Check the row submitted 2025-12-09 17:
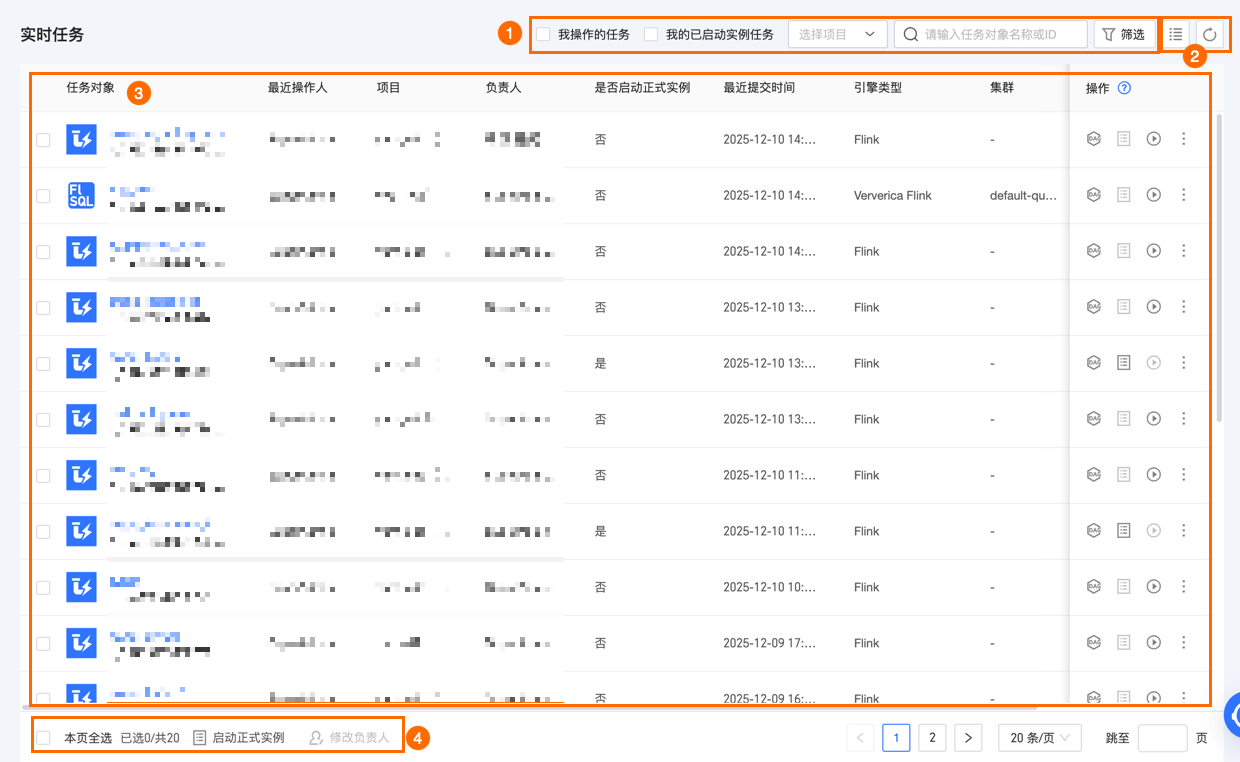Viewport: 1240px width, 762px height. (x=43, y=644)
